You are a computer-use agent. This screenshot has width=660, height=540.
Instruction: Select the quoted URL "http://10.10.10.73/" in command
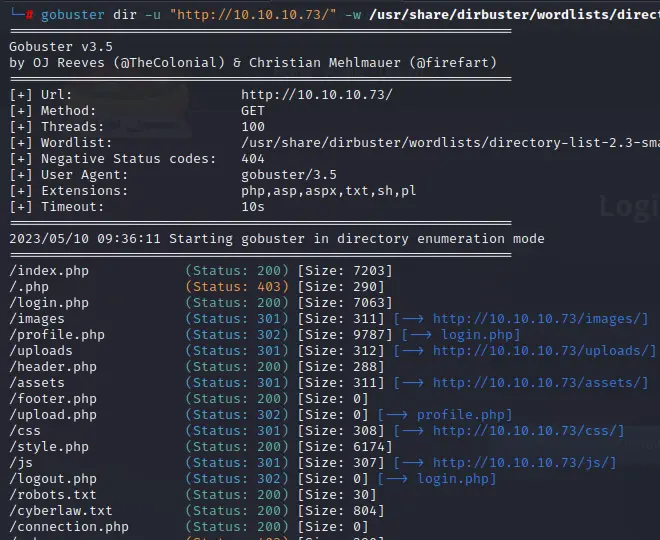253,15
